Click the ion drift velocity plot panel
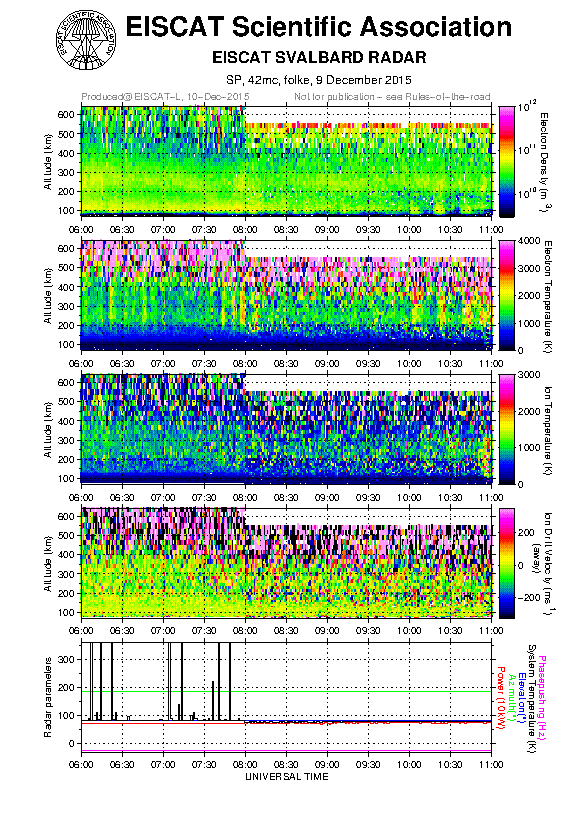580x820 pixels. [286, 563]
